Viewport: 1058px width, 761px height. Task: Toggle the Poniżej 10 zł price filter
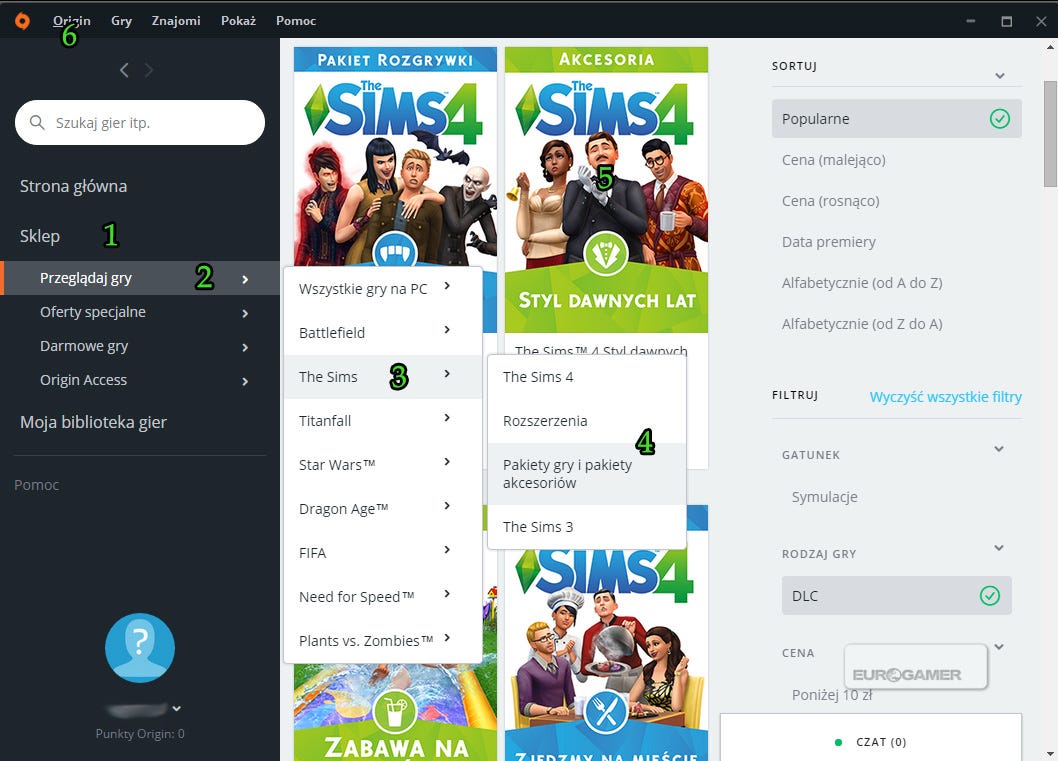point(832,694)
